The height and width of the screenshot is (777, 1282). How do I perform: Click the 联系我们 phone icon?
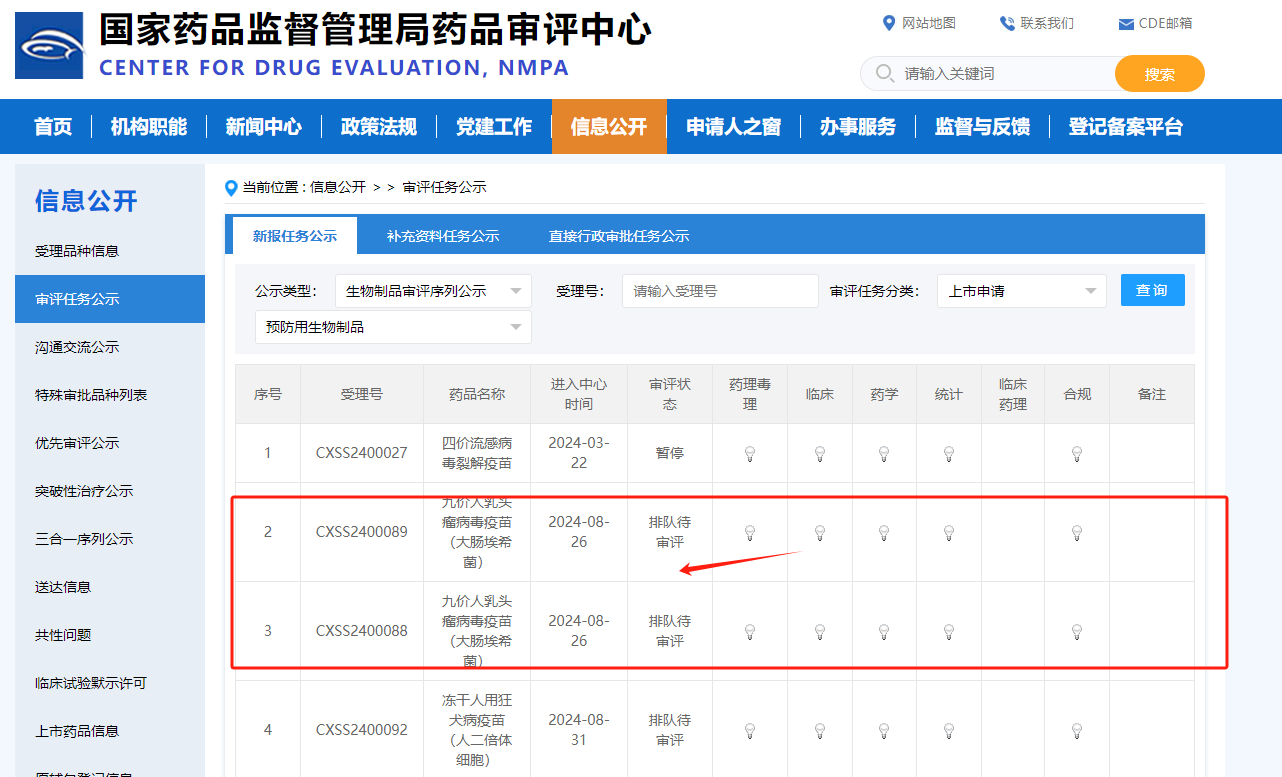tap(1007, 23)
